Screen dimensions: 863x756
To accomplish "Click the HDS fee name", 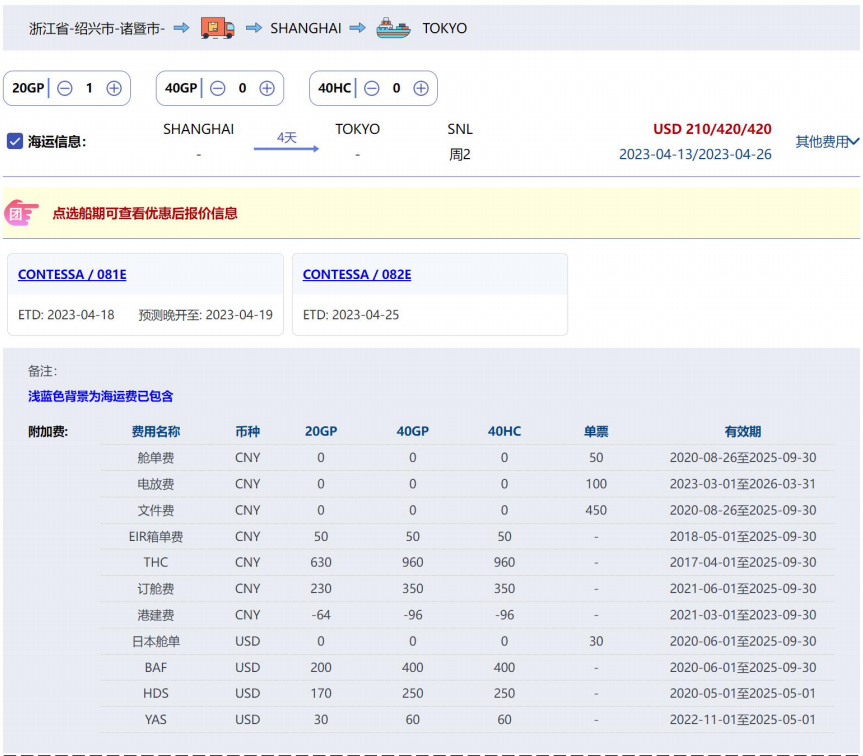I will coord(156,693).
